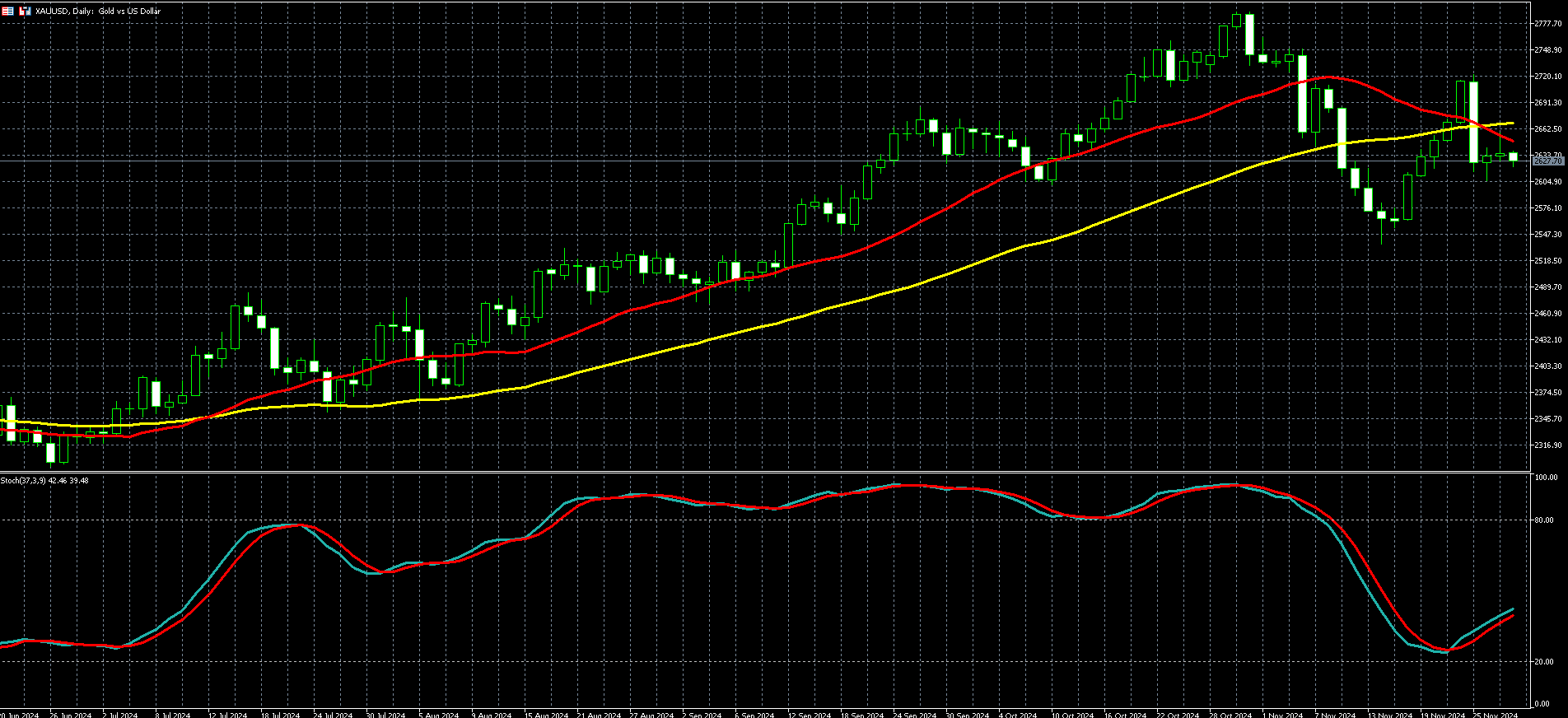Click the 100.00 level on the Stochastic scale

[x=1547, y=478]
